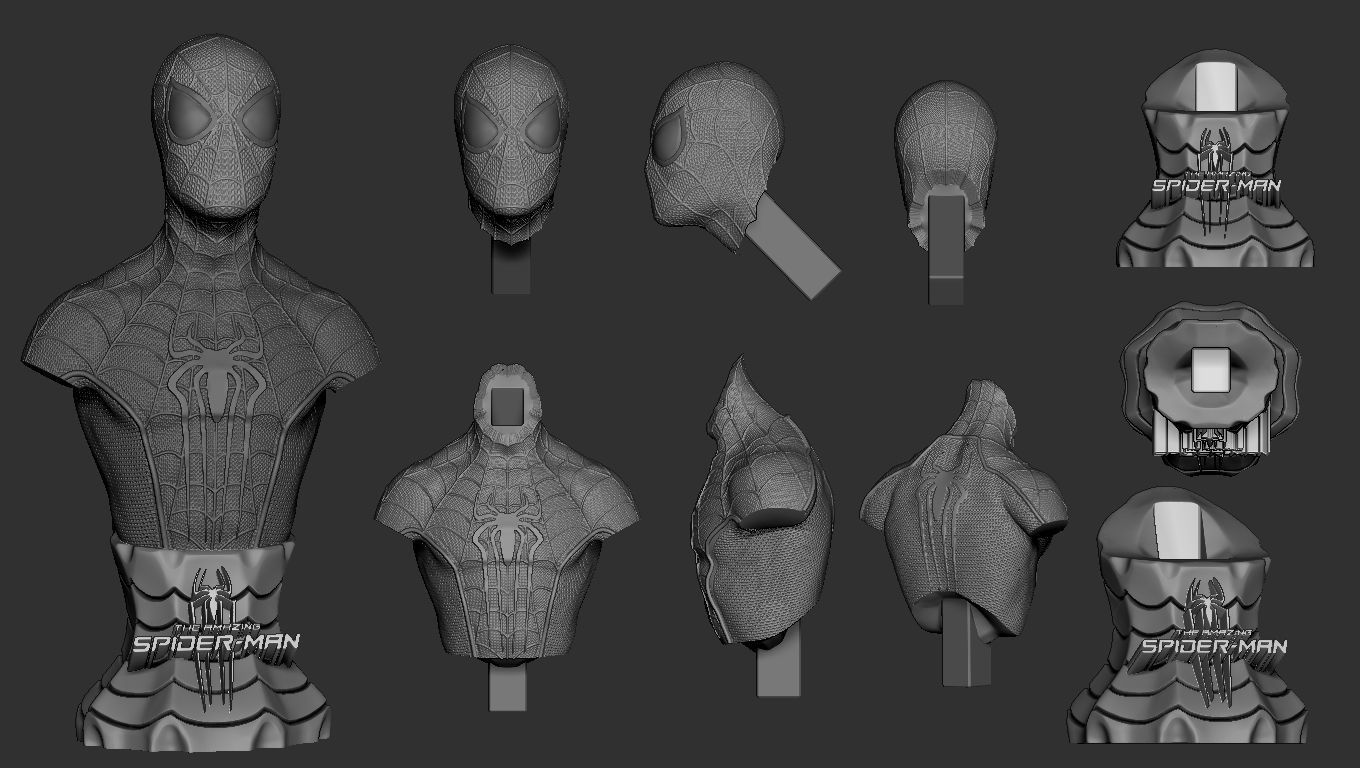Click the rectangular peg under the front-view head
The height and width of the screenshot is (768, 1360).
[x=510, y=265]
